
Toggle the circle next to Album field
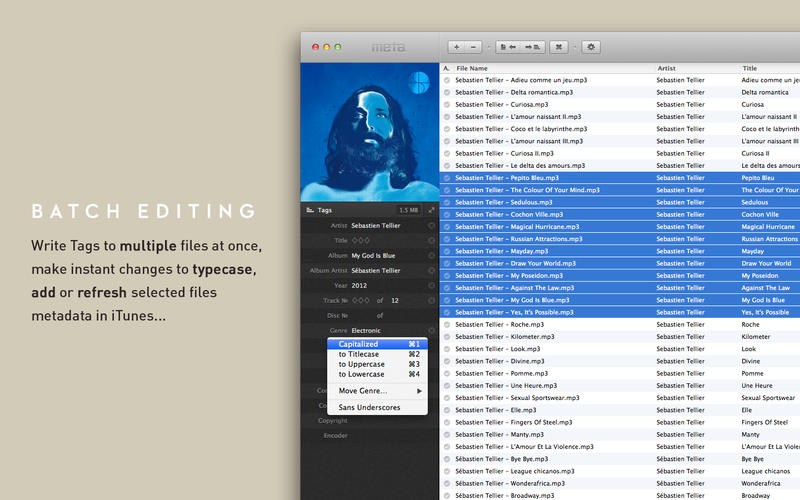(x=431, y=256)
